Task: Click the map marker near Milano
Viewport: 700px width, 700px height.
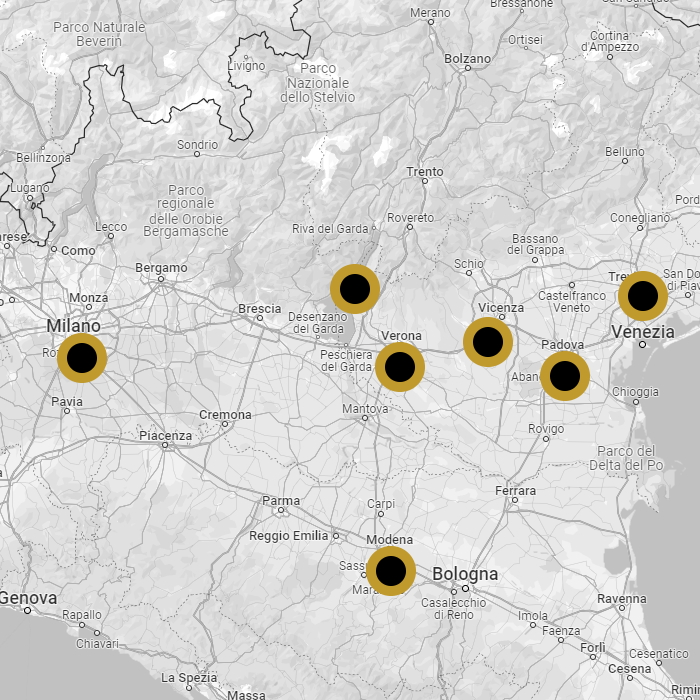Action: click(x=82, y=357)
